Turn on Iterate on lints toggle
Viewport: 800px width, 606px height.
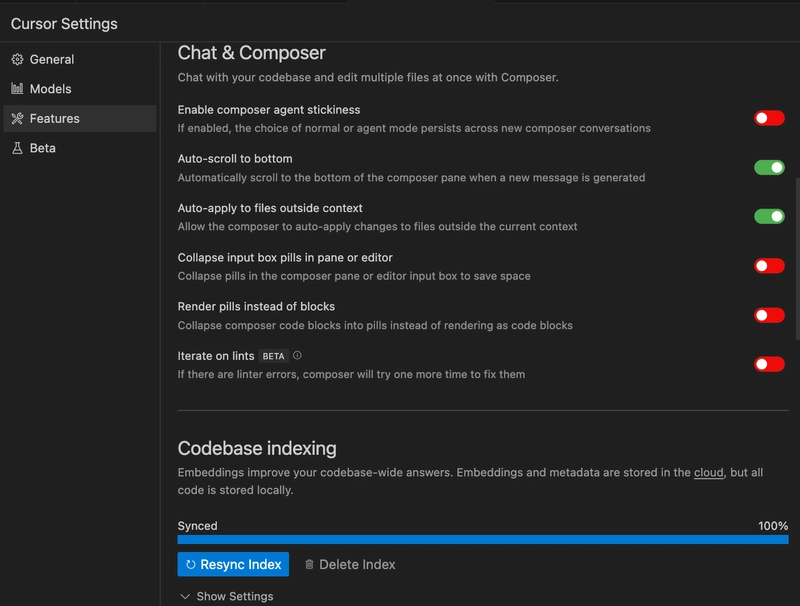(x=769, y=364)
